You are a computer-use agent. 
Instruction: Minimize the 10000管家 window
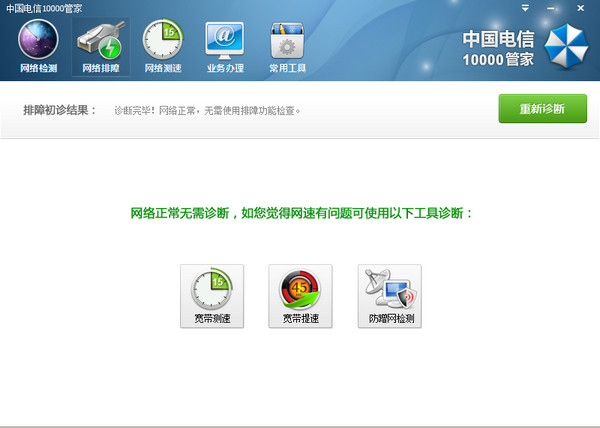(x=551, y=8)
